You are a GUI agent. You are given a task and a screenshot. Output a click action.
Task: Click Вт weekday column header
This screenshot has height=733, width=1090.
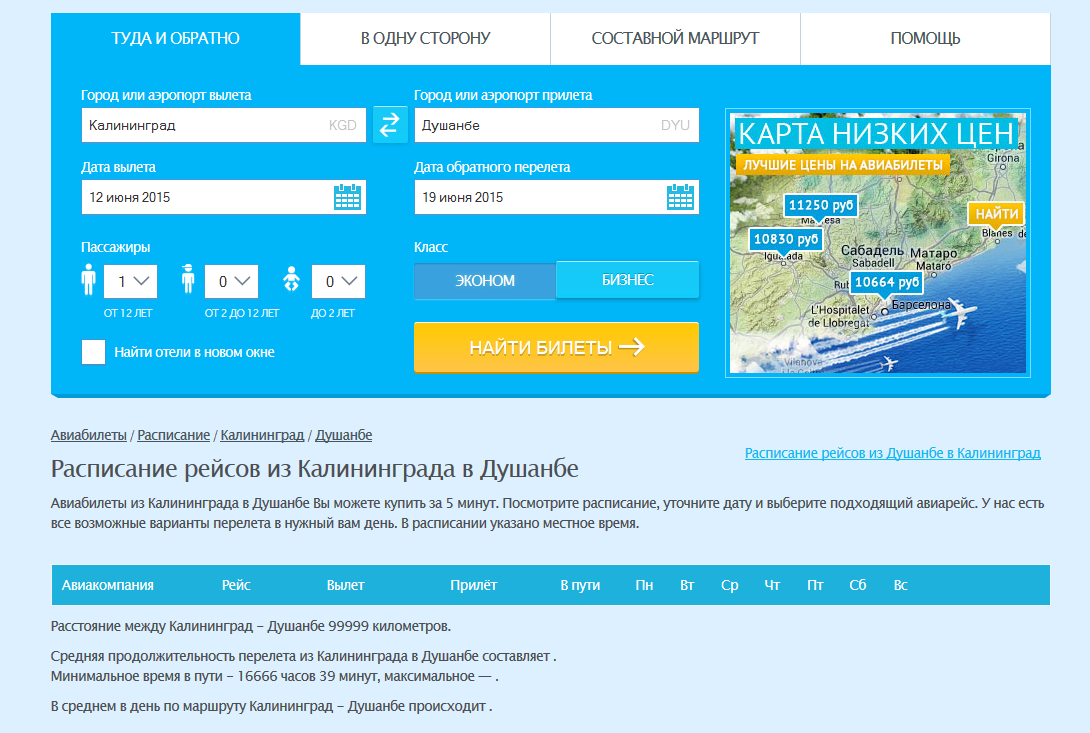[687, 586]
